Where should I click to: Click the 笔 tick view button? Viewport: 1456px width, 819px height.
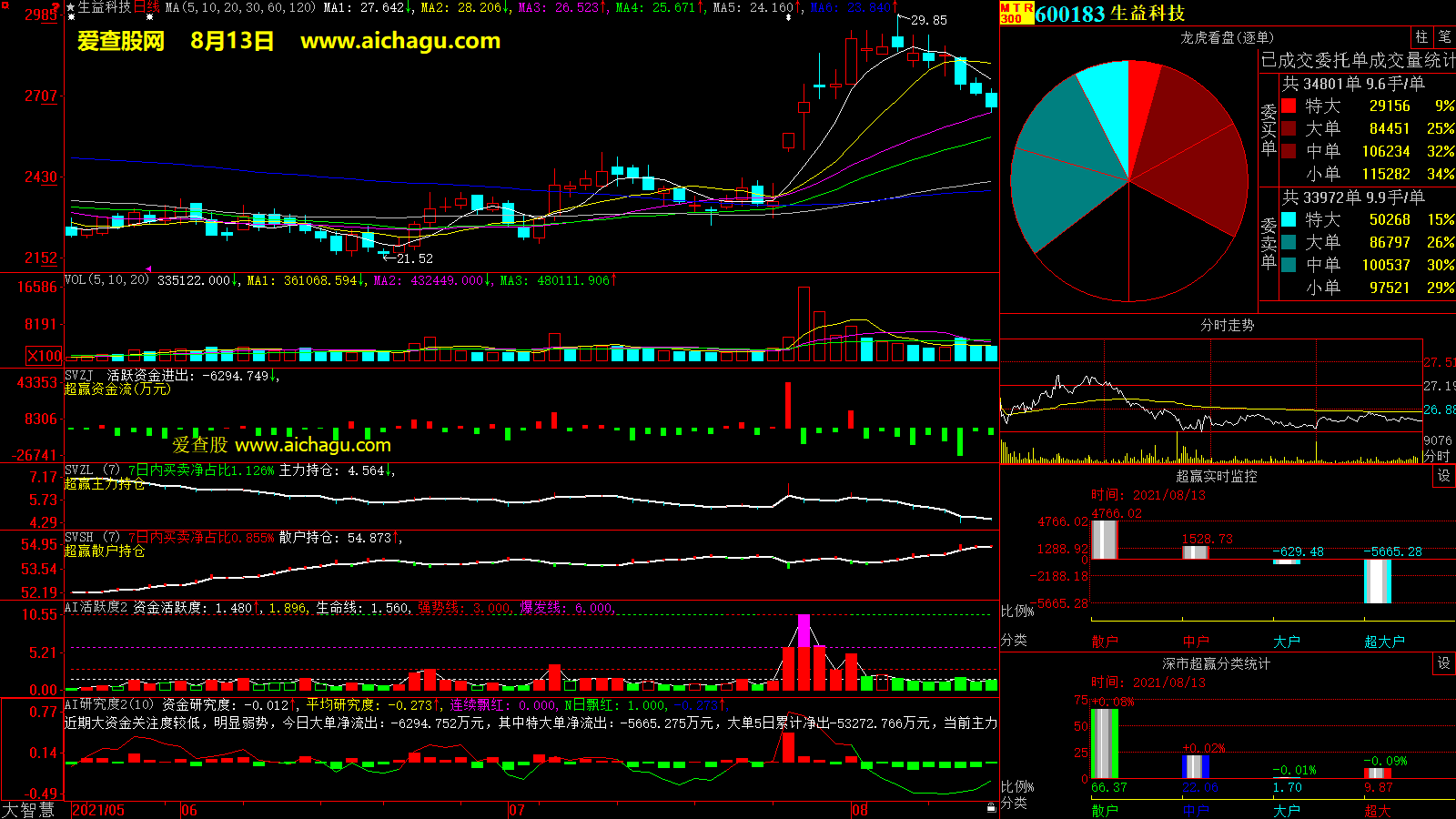(x=1444, y=37)
